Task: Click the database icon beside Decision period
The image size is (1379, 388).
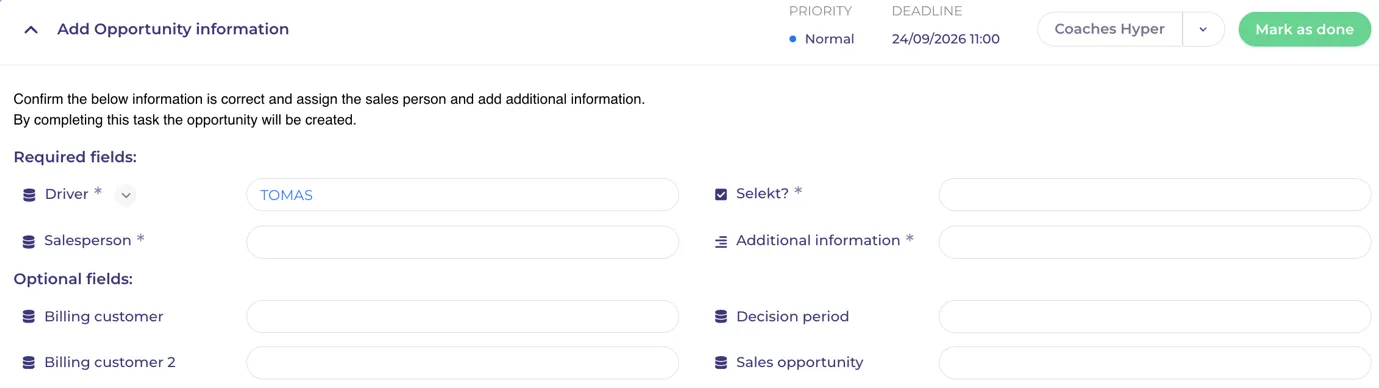Action: [x=721, y=317]
